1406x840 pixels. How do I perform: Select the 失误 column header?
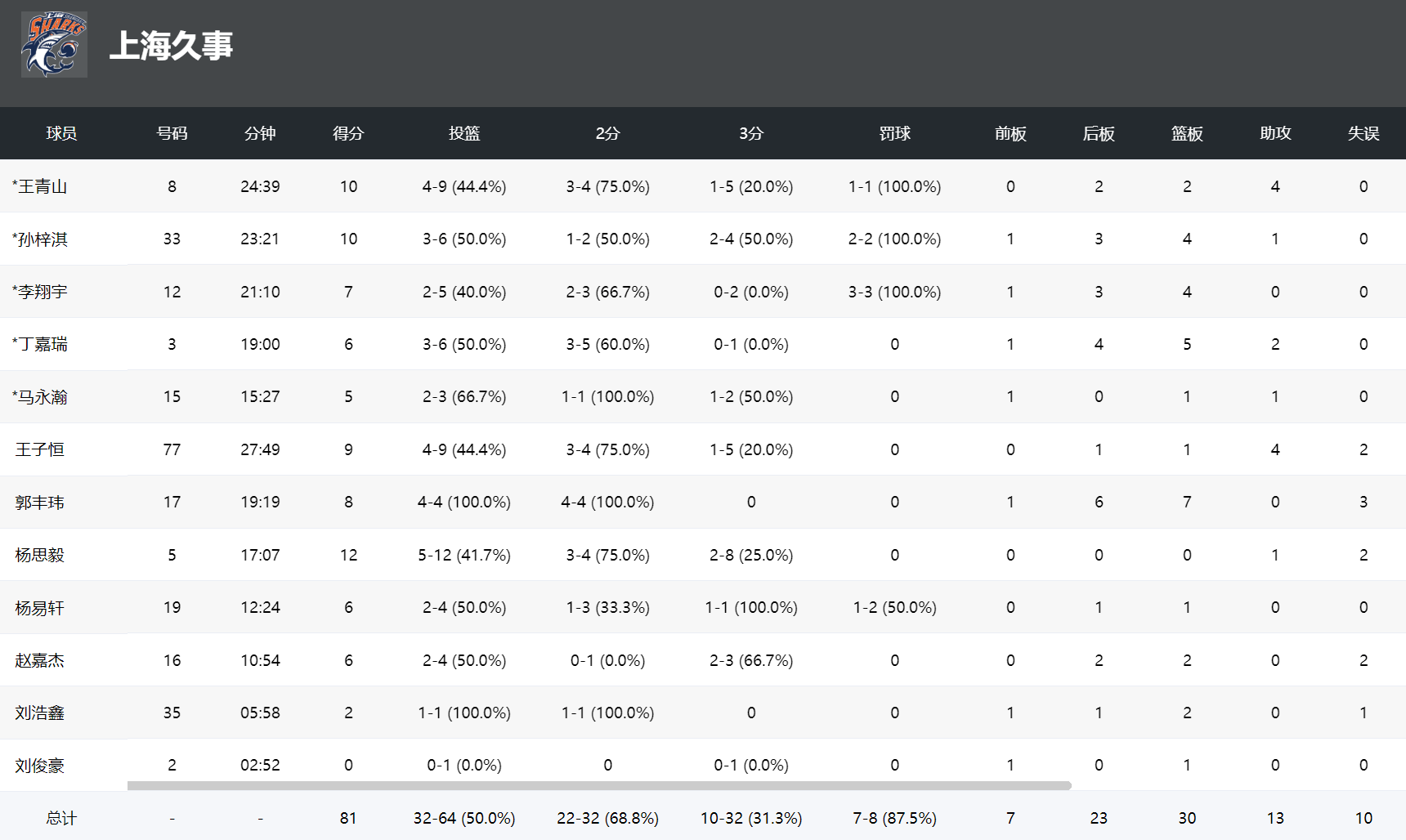(1363, 133)
